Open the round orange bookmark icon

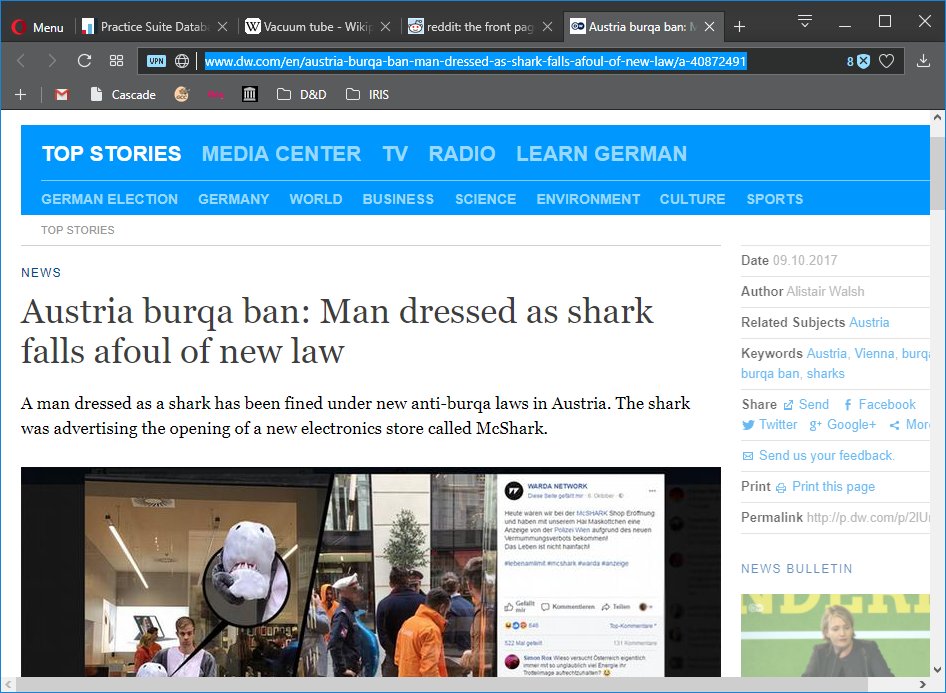point(182,95)
